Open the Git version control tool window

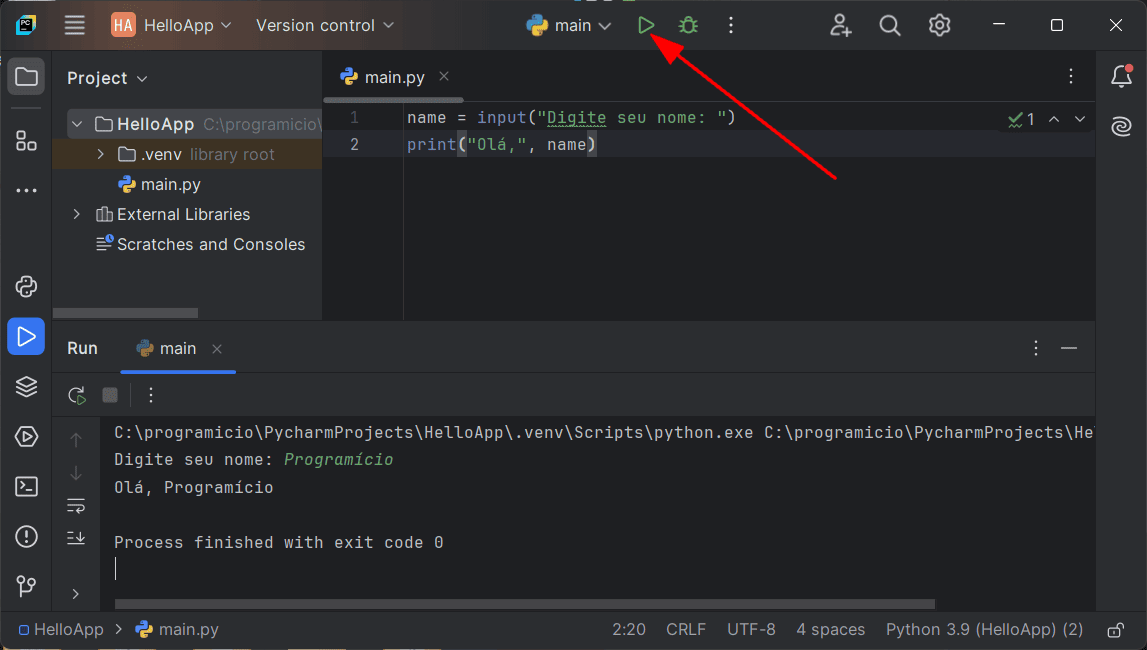[x=26, y=586]
